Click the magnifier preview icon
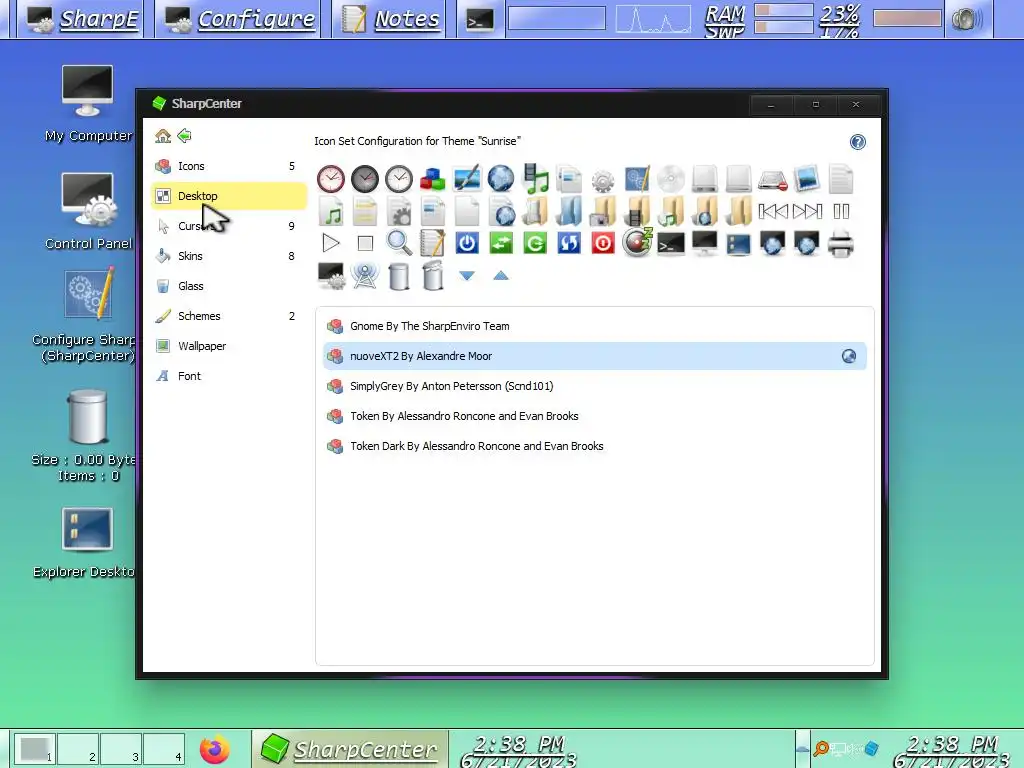This screenshot has height=768, width=1024. pyautogui.click(x=399, y=243)
